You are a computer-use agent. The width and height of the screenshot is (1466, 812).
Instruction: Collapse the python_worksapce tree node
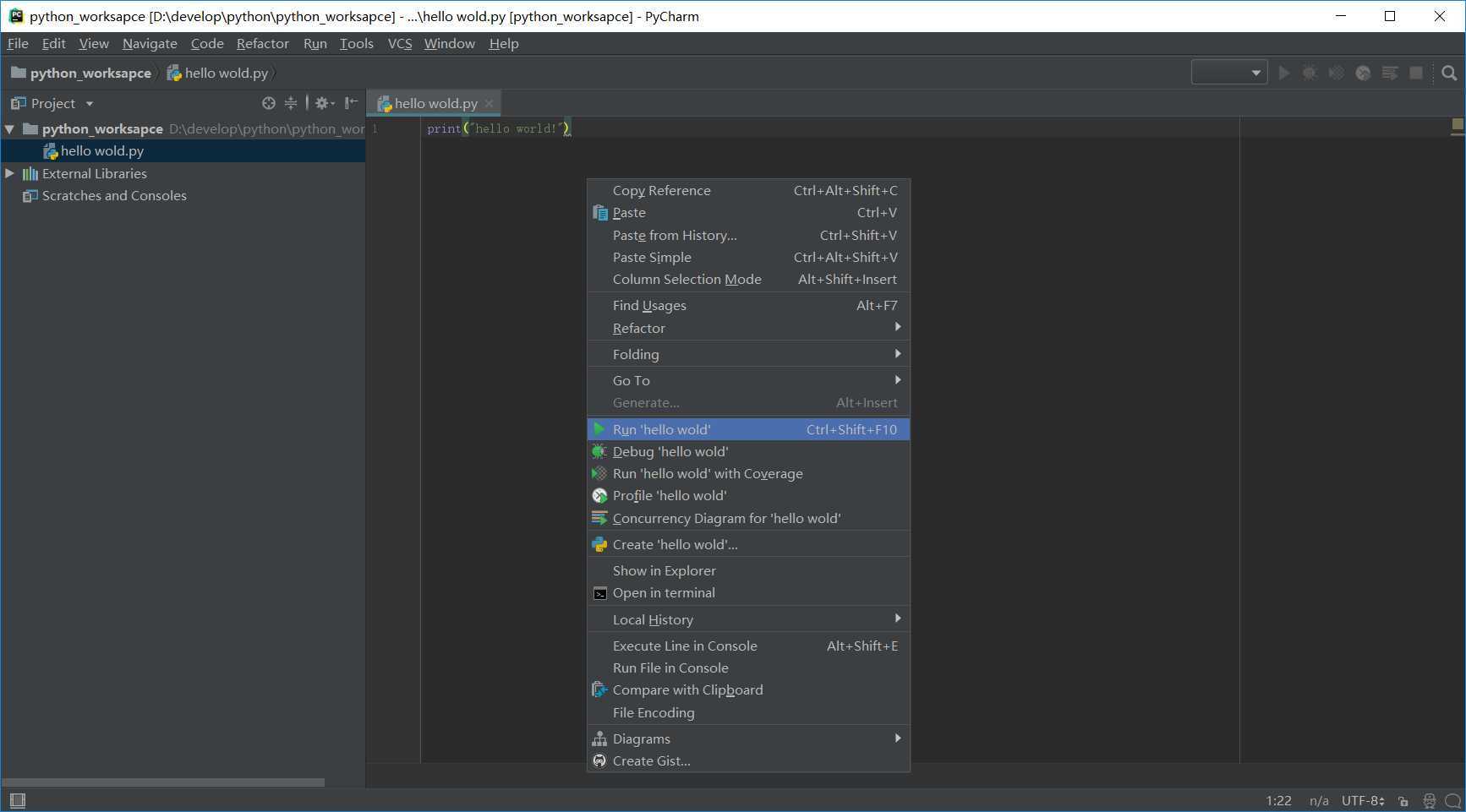[9, 129]
